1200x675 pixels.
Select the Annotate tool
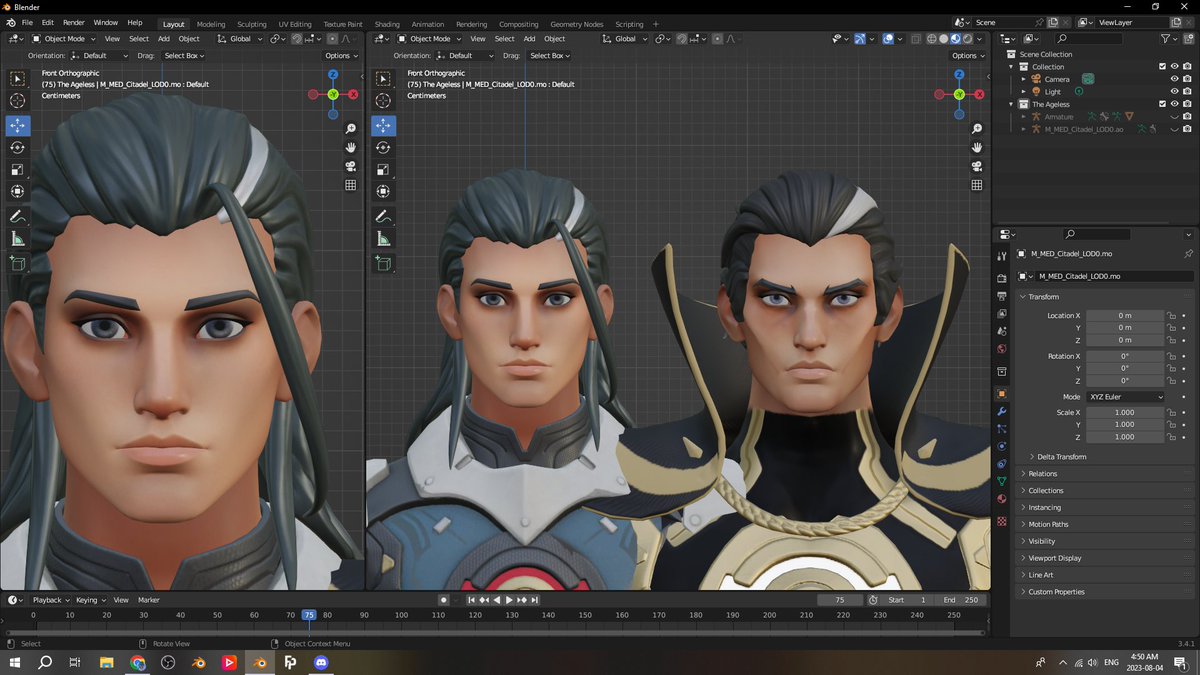pyautogui.click(x=16, y=216)
